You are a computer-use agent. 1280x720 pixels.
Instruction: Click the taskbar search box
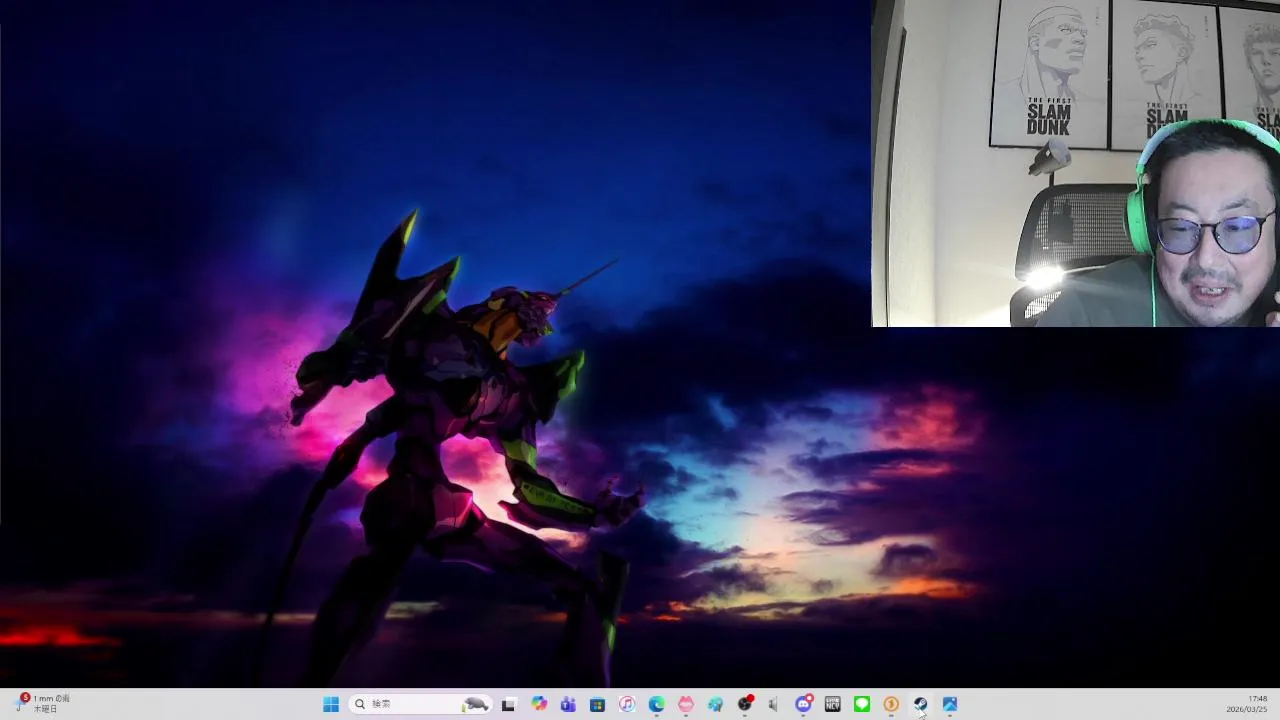pos(420,704)
